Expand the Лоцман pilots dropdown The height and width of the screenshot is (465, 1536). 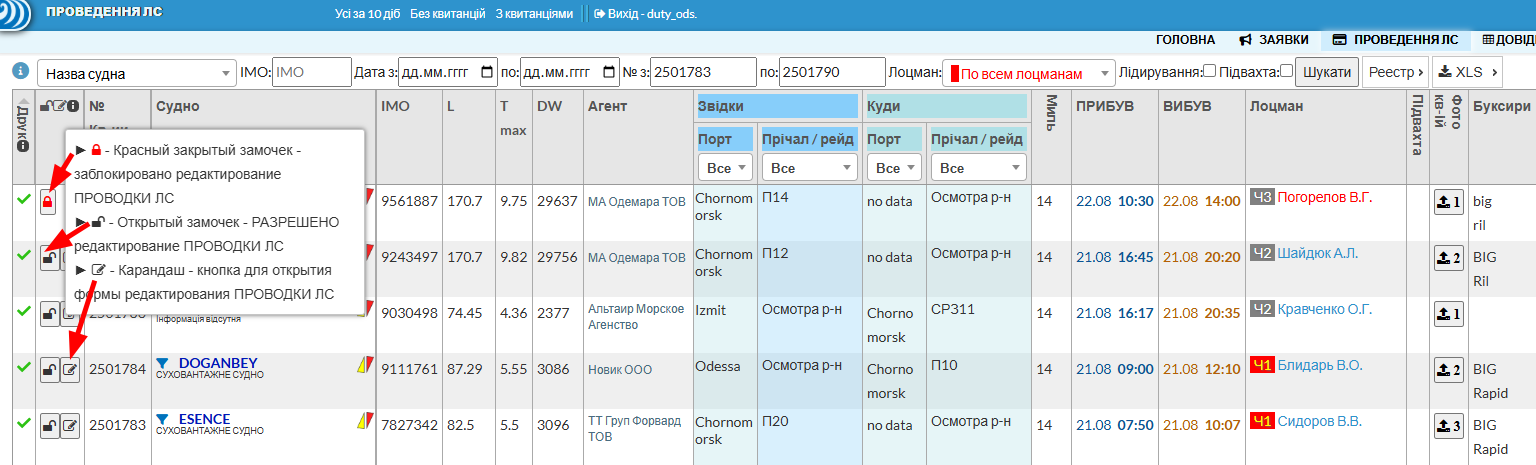click(1028, 73)
